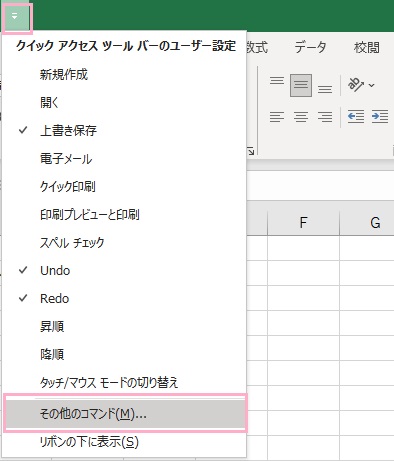Expand the orientation dropdown chevron

371,85
